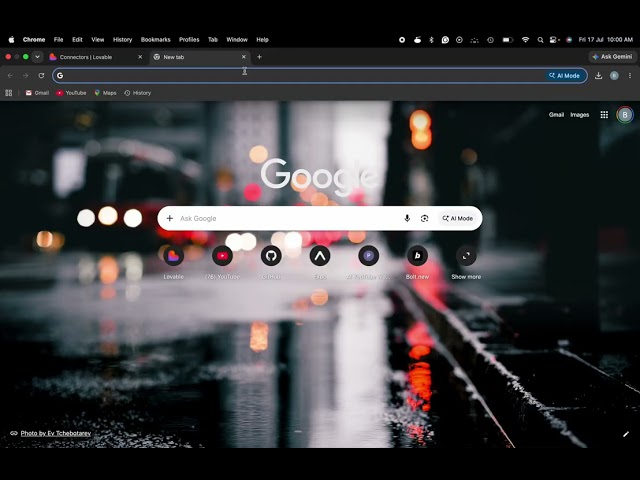Open the View menu

click(98, 40)
